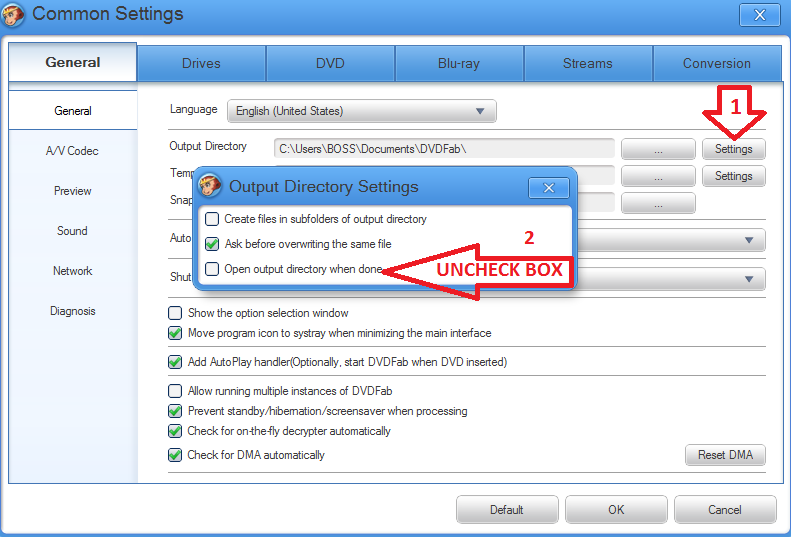Viewport: 791px width, 537px height.
Task: Toggle Open output directory when done checkbox
Action: click(212, 269)
